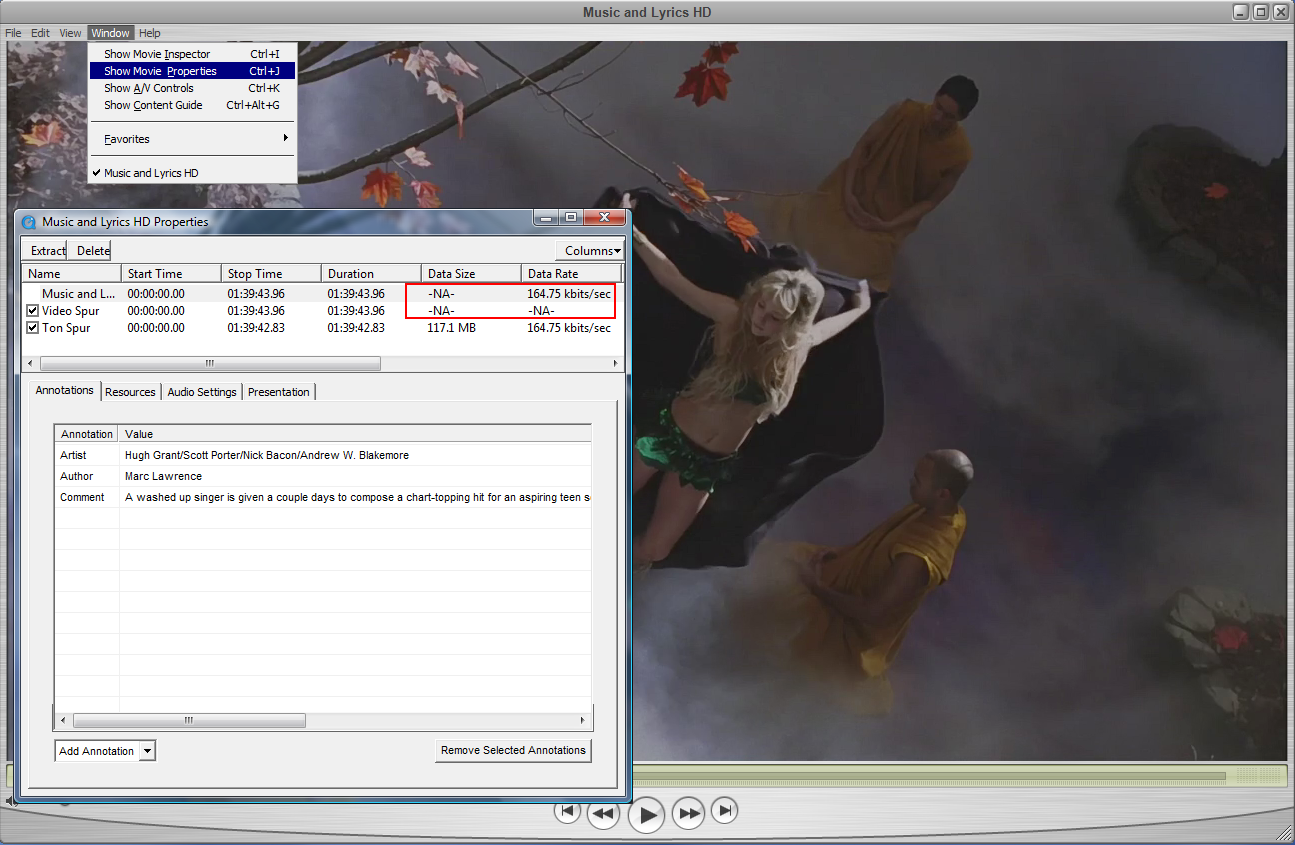Click Remove Selected Annotations
This screenshot has height=845, width=1295.
[x=513, y=750]
